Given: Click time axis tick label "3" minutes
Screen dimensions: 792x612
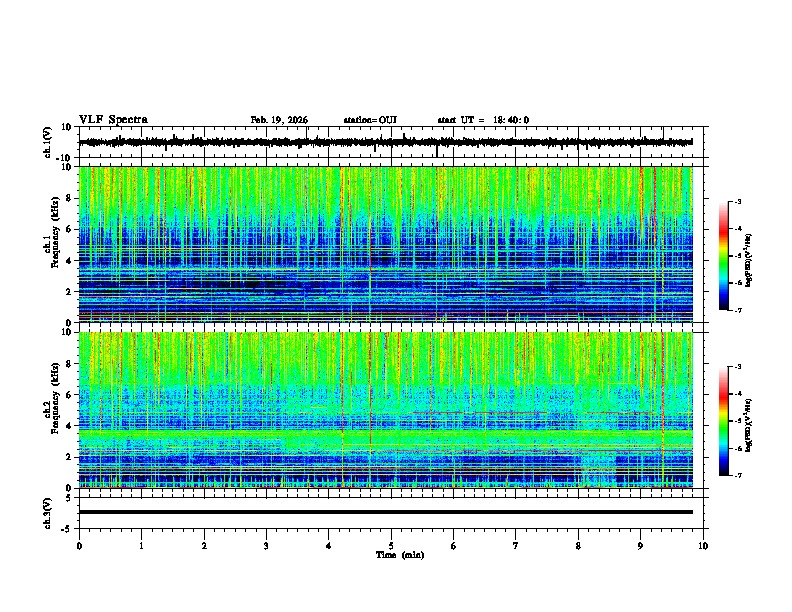Looking at the screenshot, I should 266,546.
